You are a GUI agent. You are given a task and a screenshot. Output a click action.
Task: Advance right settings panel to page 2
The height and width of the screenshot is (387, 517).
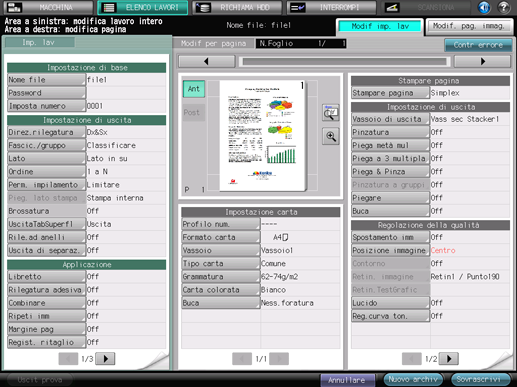(449, 359)
